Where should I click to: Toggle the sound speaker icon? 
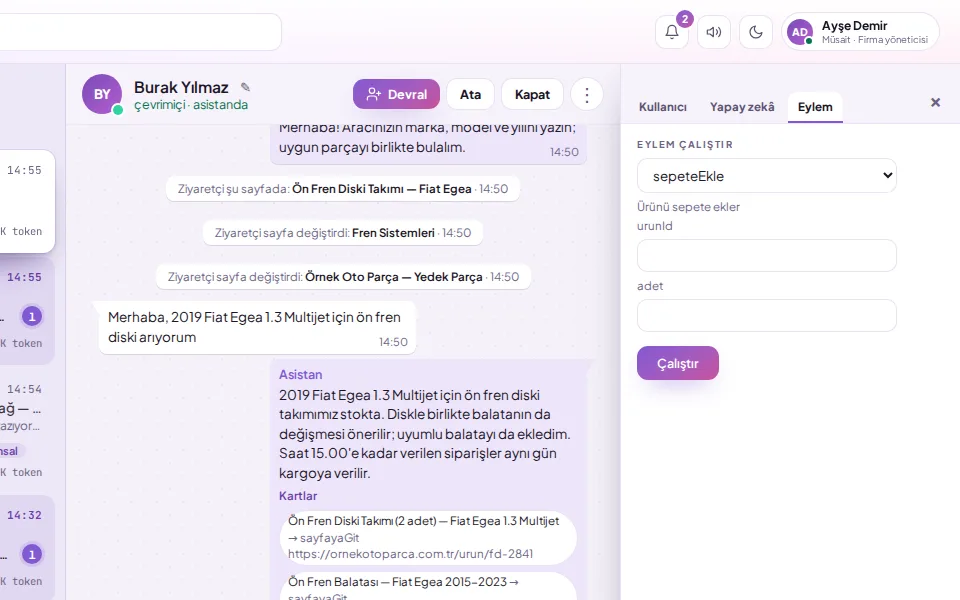coord(714,32)
